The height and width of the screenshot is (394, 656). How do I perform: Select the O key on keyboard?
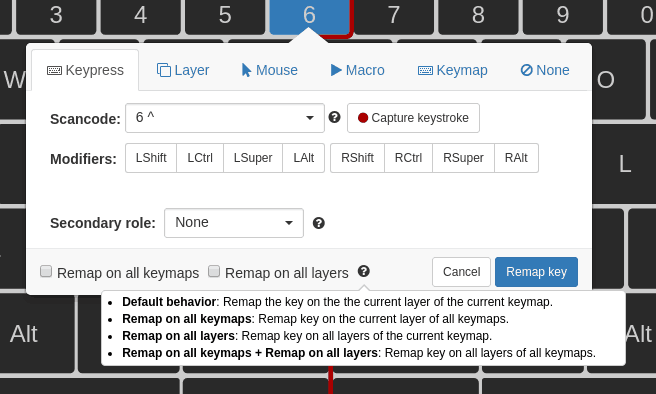click(618, 79)
